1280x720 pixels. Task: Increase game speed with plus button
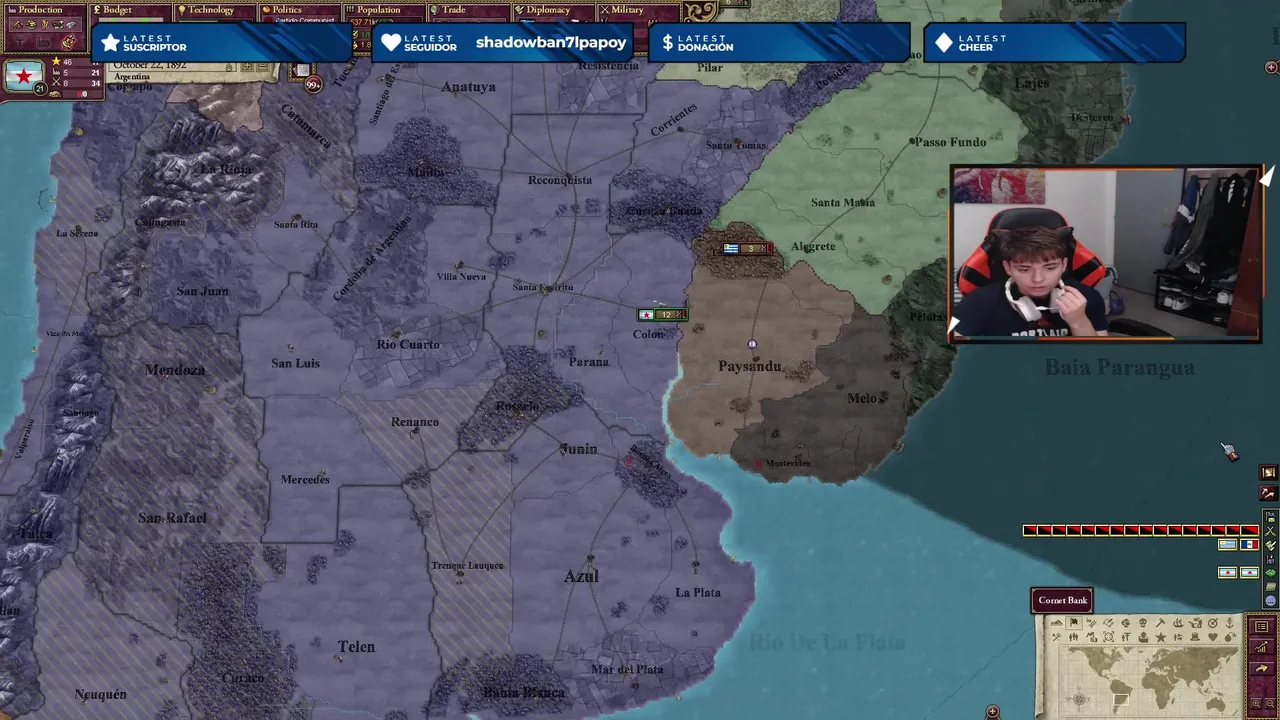247,66
